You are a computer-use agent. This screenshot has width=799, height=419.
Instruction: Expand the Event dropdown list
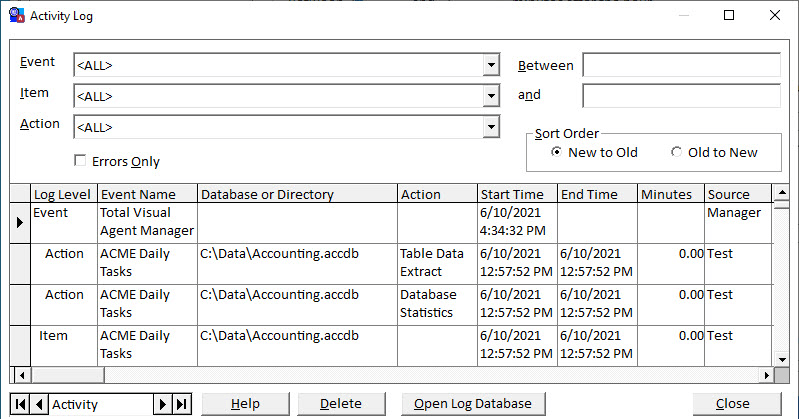click(x=490, y=65)
